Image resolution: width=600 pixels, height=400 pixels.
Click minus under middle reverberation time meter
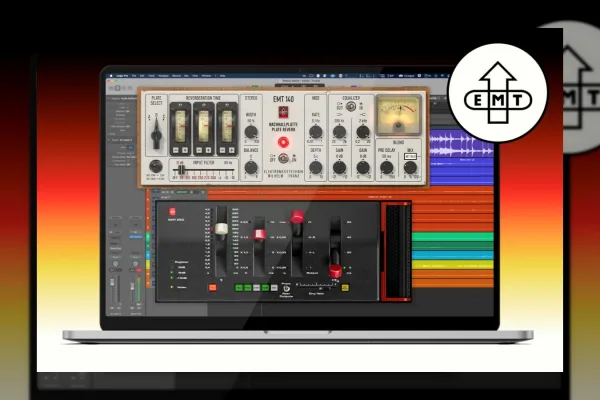pos(199,150)
